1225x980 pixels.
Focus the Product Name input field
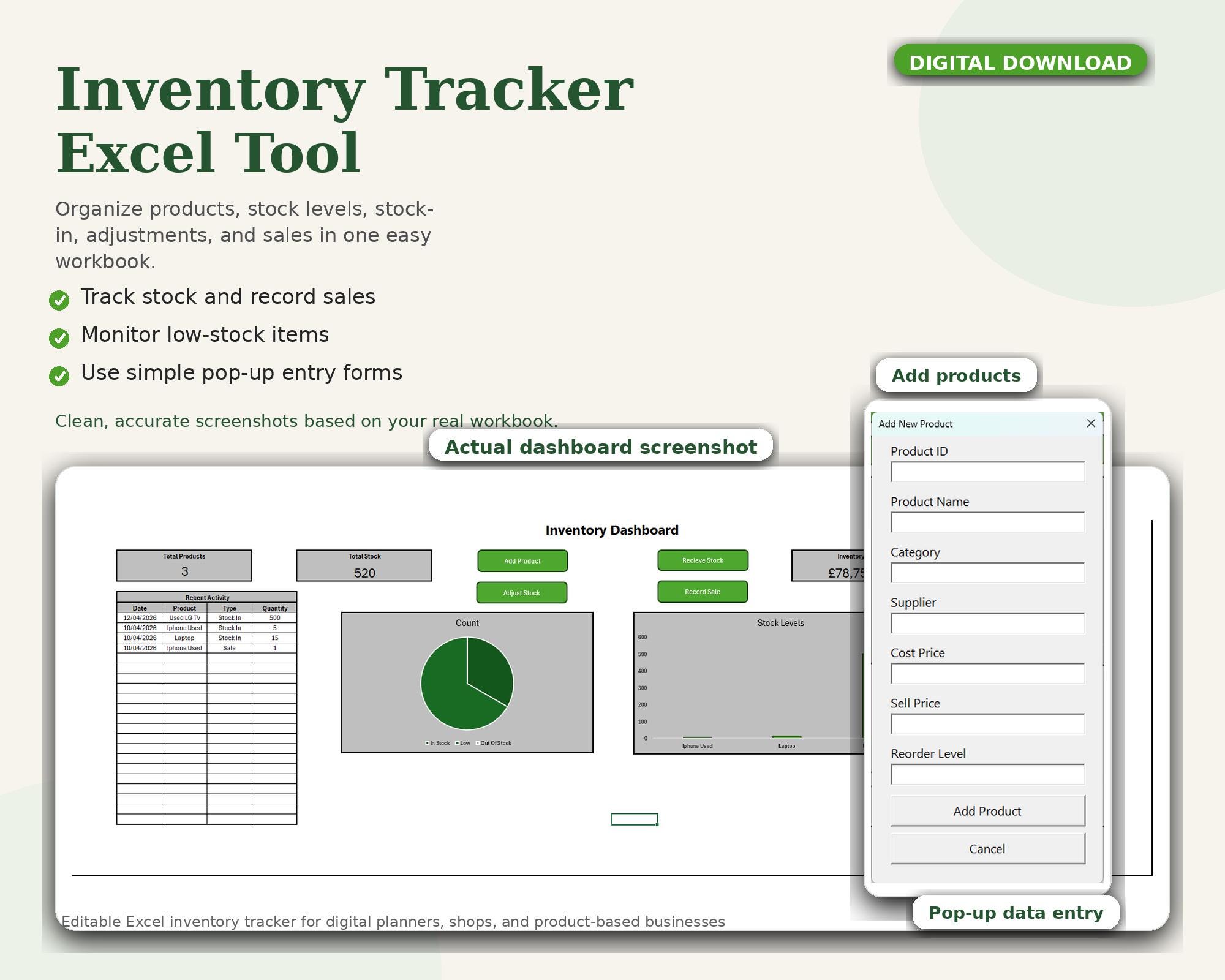tap(987, 522)
